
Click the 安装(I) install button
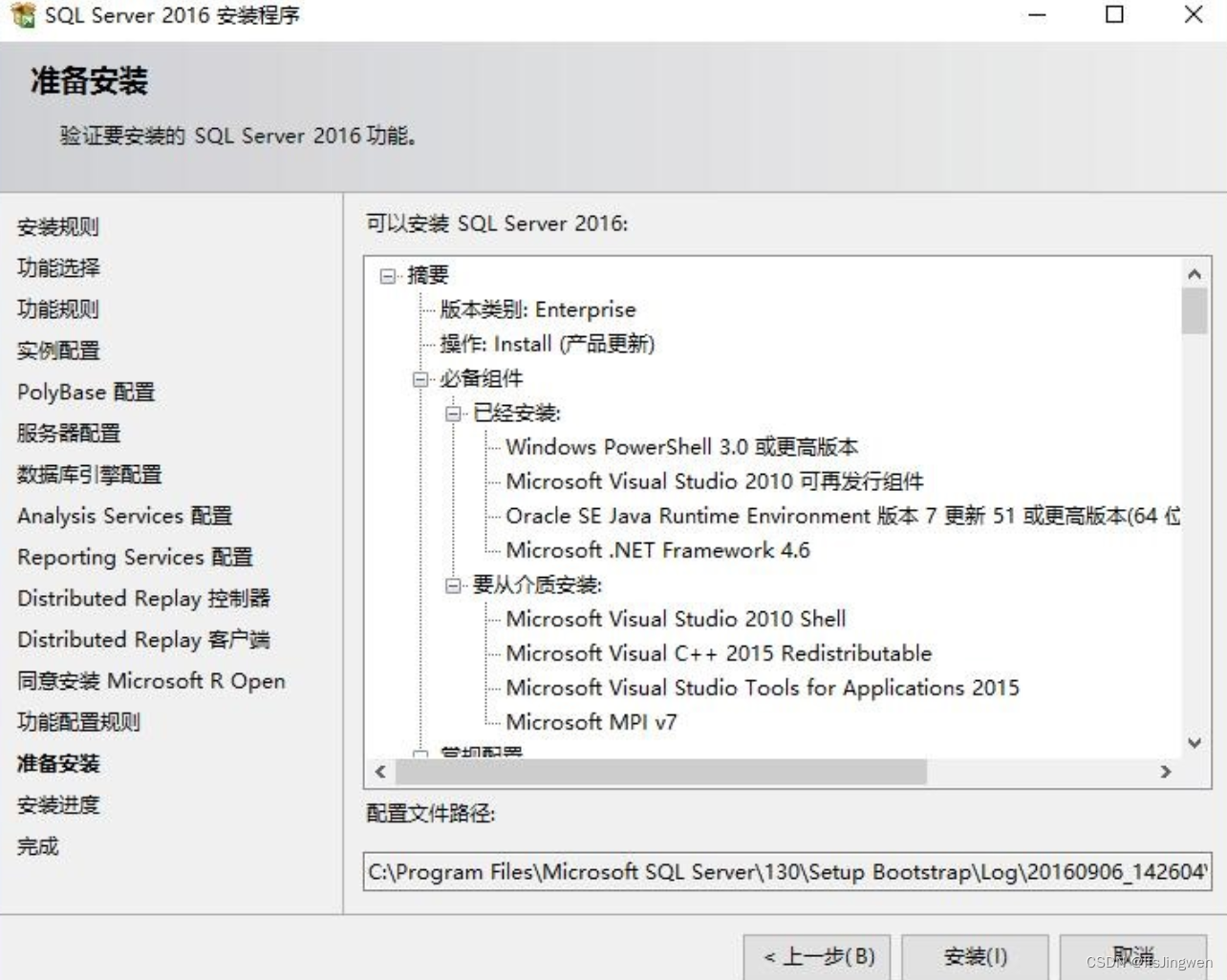tap(975, 956)
